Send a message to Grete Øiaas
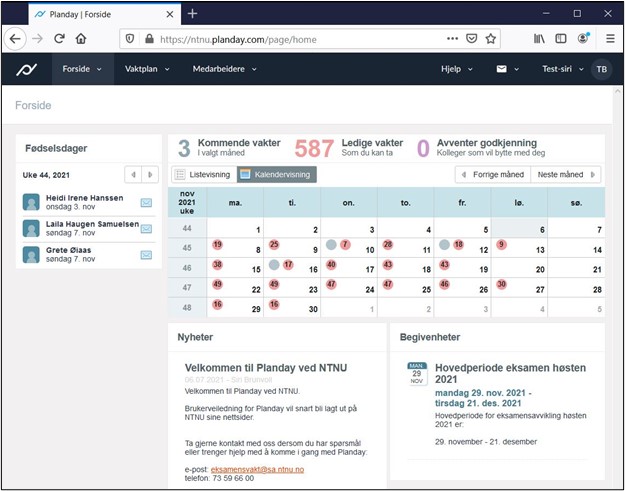 click(146, 255)
